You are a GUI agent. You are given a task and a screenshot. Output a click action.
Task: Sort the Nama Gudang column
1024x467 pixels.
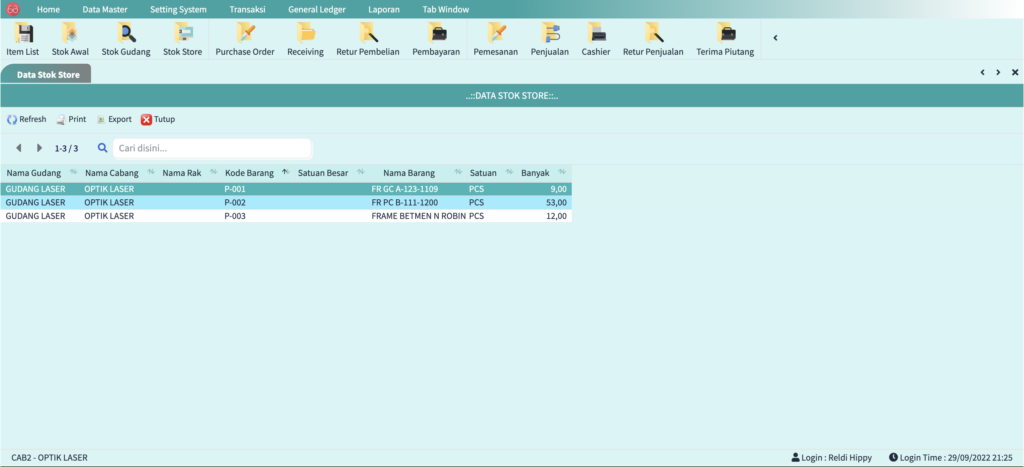coord(73,173)
